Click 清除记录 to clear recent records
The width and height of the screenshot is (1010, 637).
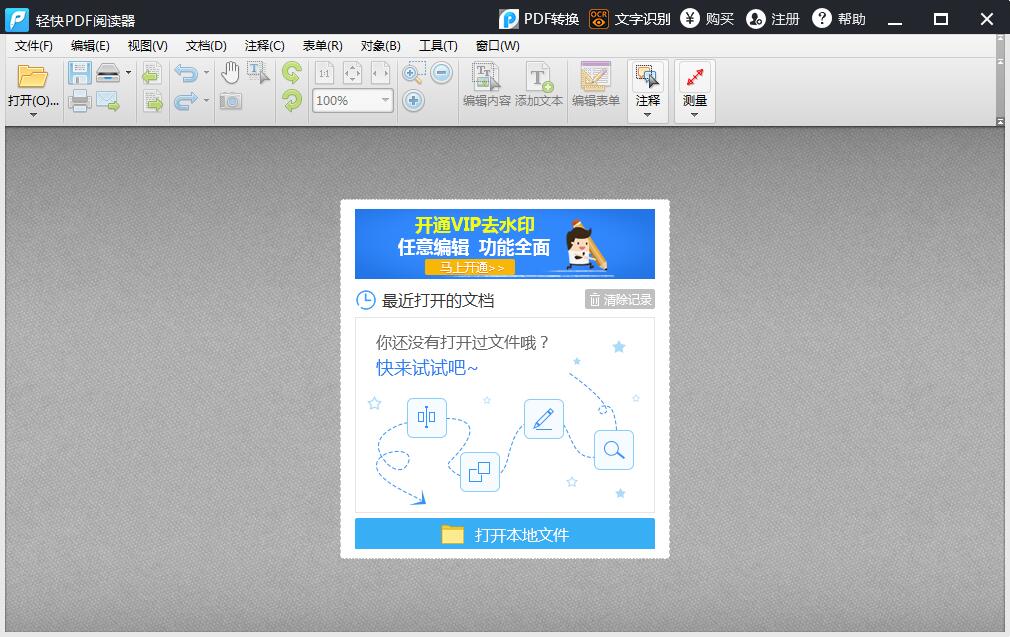(x=620, y=299)
